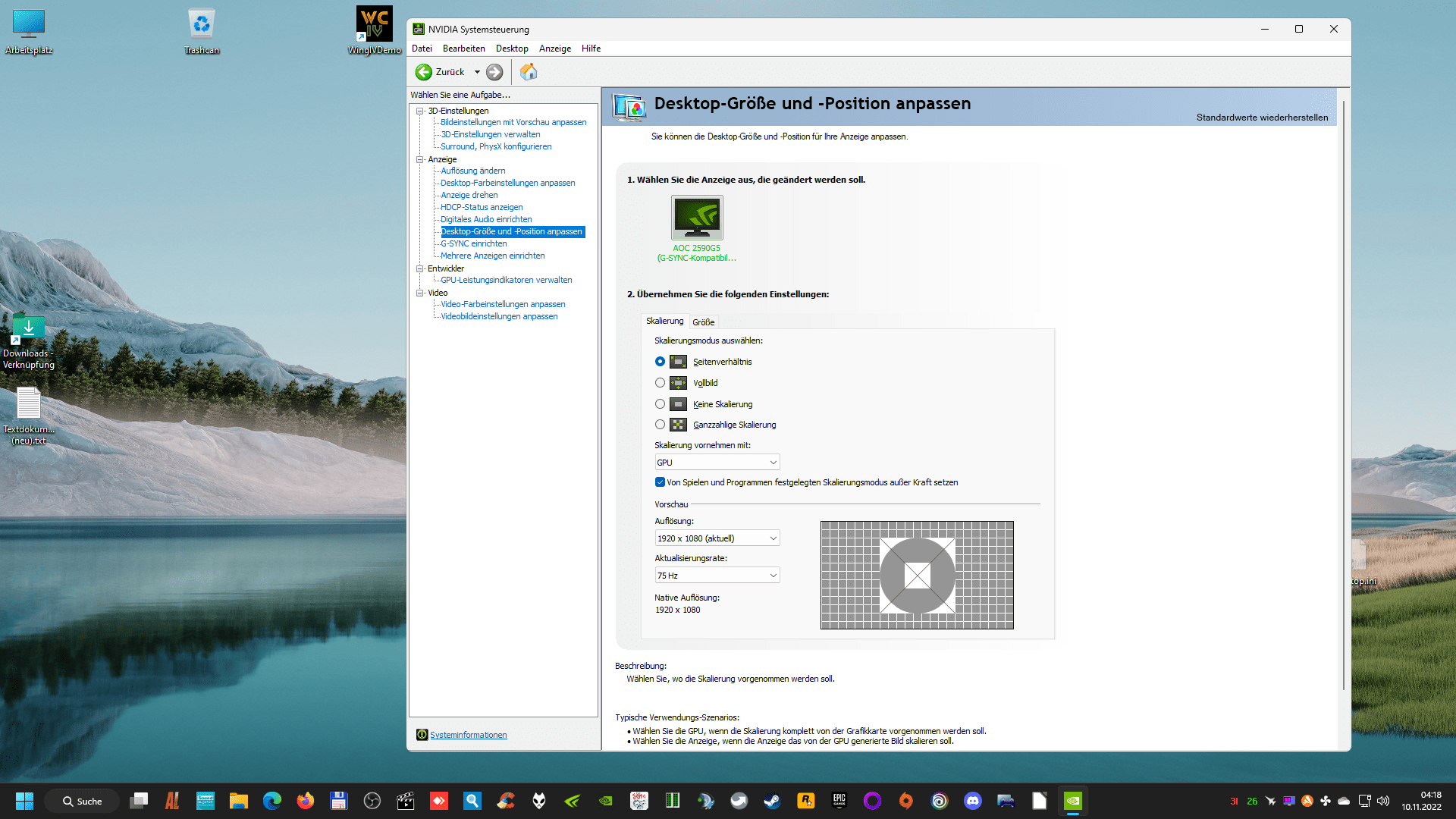Collapse the Anzeige tree node
1456x819 pixels.
click(419, 159)
